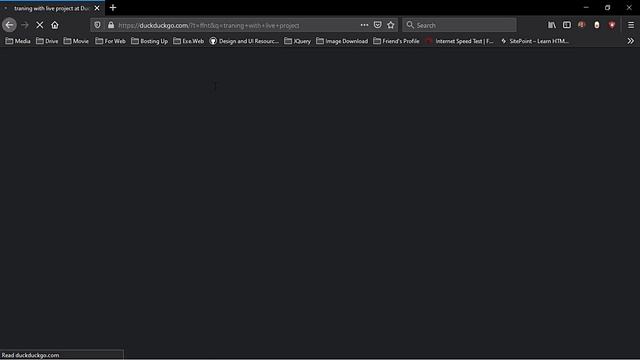Click the forward navigation arrow

pyautogui.click(x=25, y=25)
